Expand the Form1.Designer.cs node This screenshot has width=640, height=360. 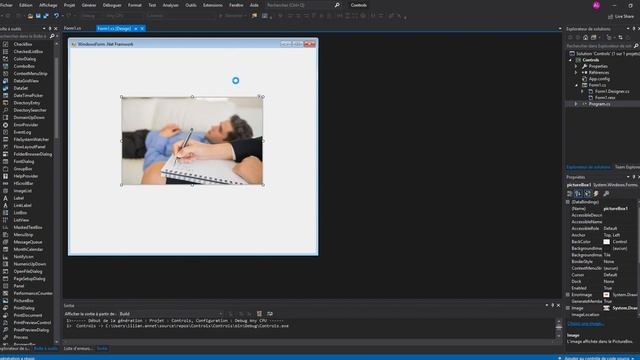click(582, 91)
